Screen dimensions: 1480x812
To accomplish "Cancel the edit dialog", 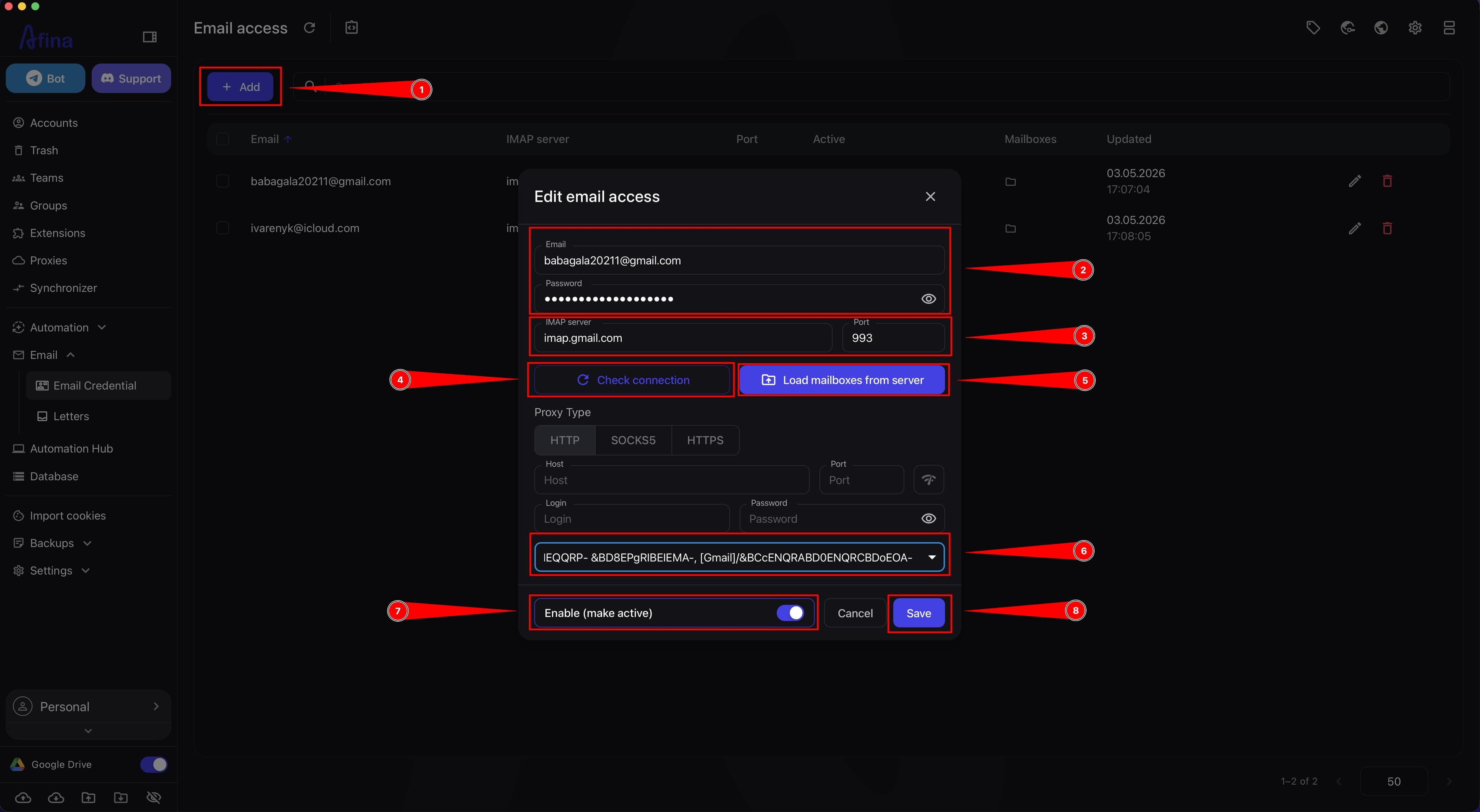I will (x=855, y=613).
